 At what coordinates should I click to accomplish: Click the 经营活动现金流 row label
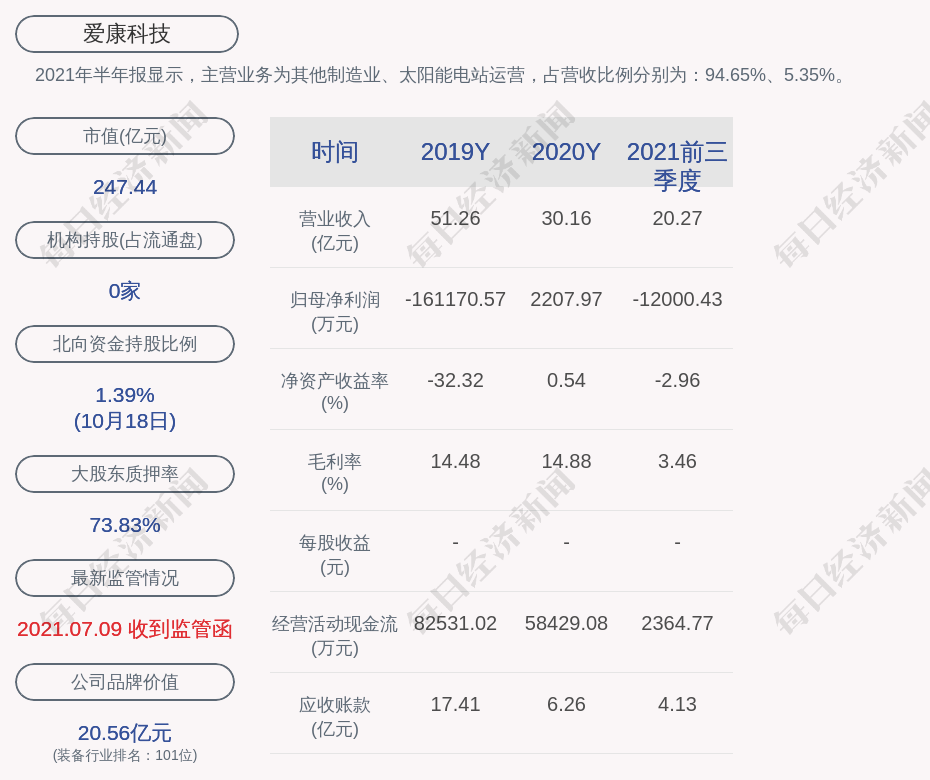click(x=335, y=635)
